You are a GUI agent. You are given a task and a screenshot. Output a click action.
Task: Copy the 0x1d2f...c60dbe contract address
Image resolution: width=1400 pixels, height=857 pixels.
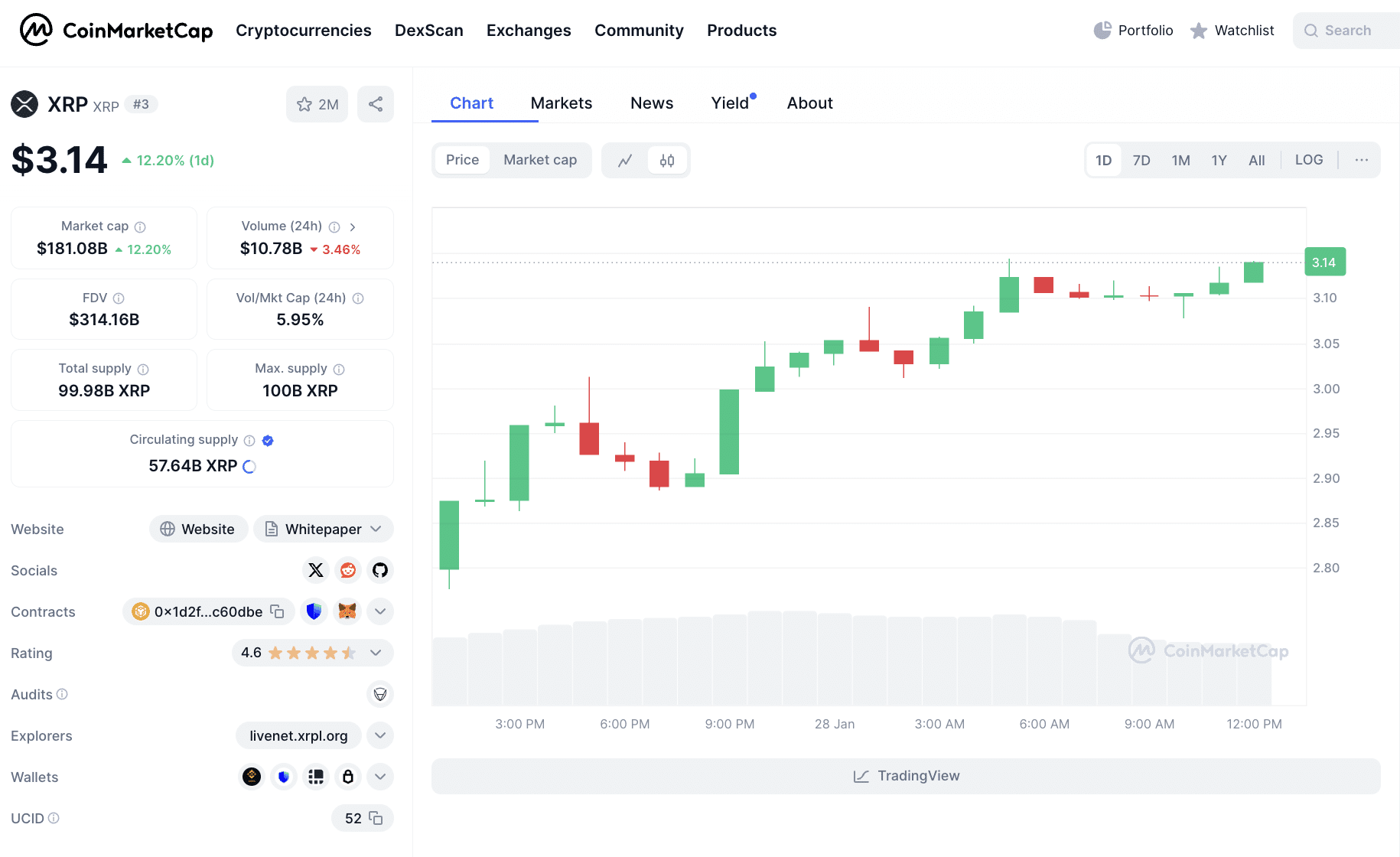pyautogui.click(x=278, y=611)
